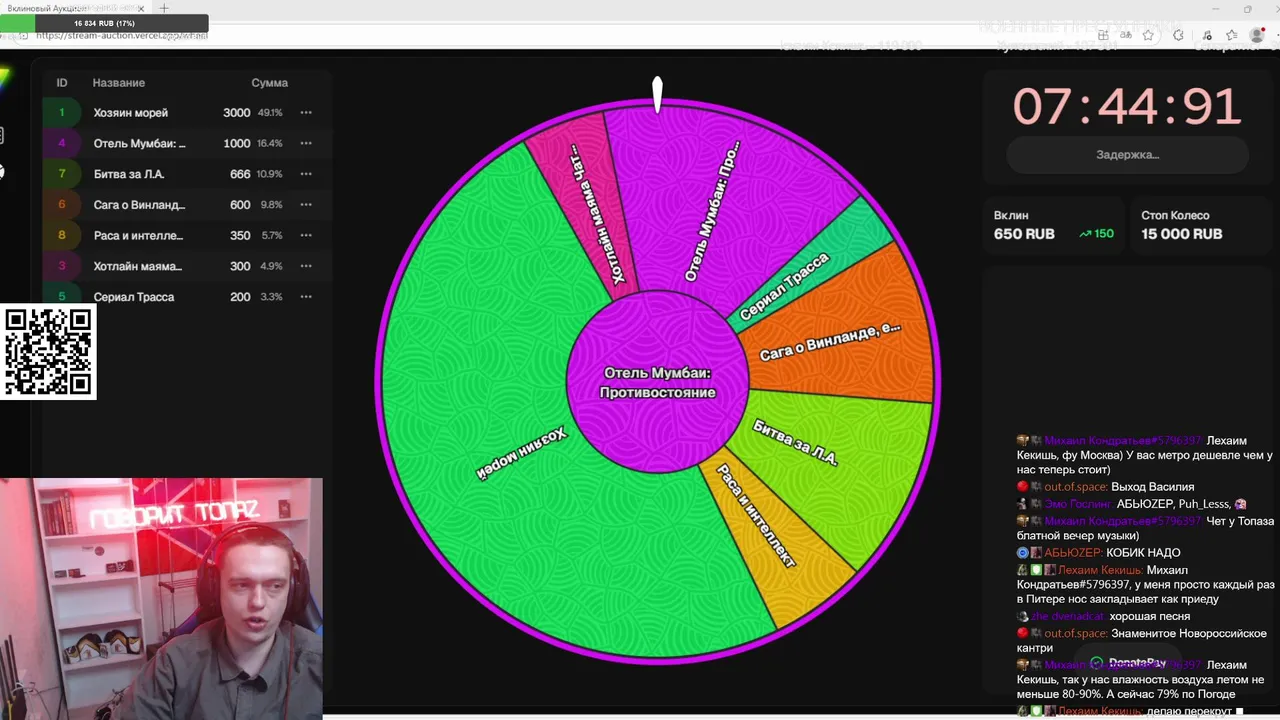Viewport: 1280px width, 720px height.
Task: Click the QR code image
Action: 48,352
